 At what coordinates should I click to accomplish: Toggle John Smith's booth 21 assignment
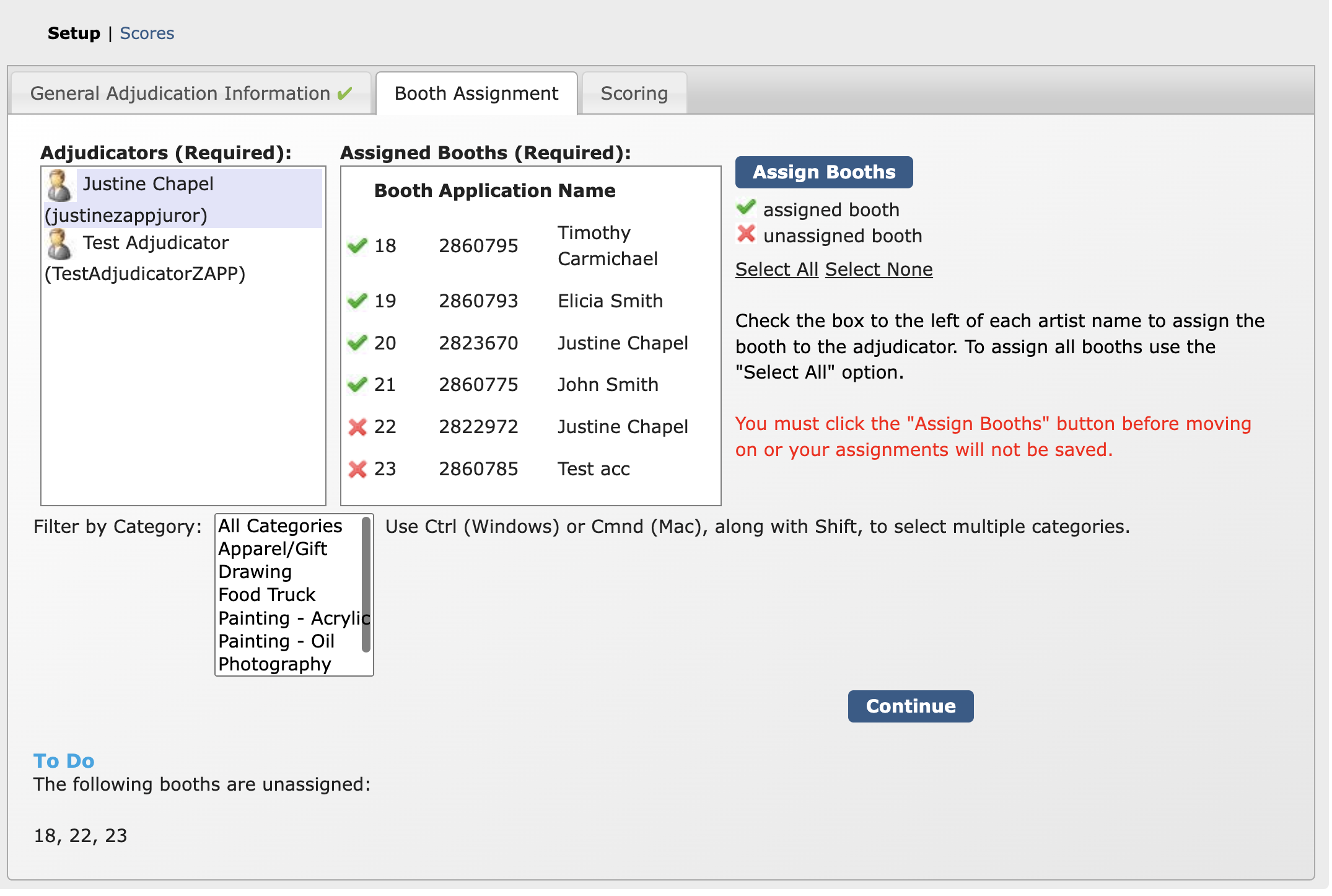pyautogui.click(x=357, y=384)
